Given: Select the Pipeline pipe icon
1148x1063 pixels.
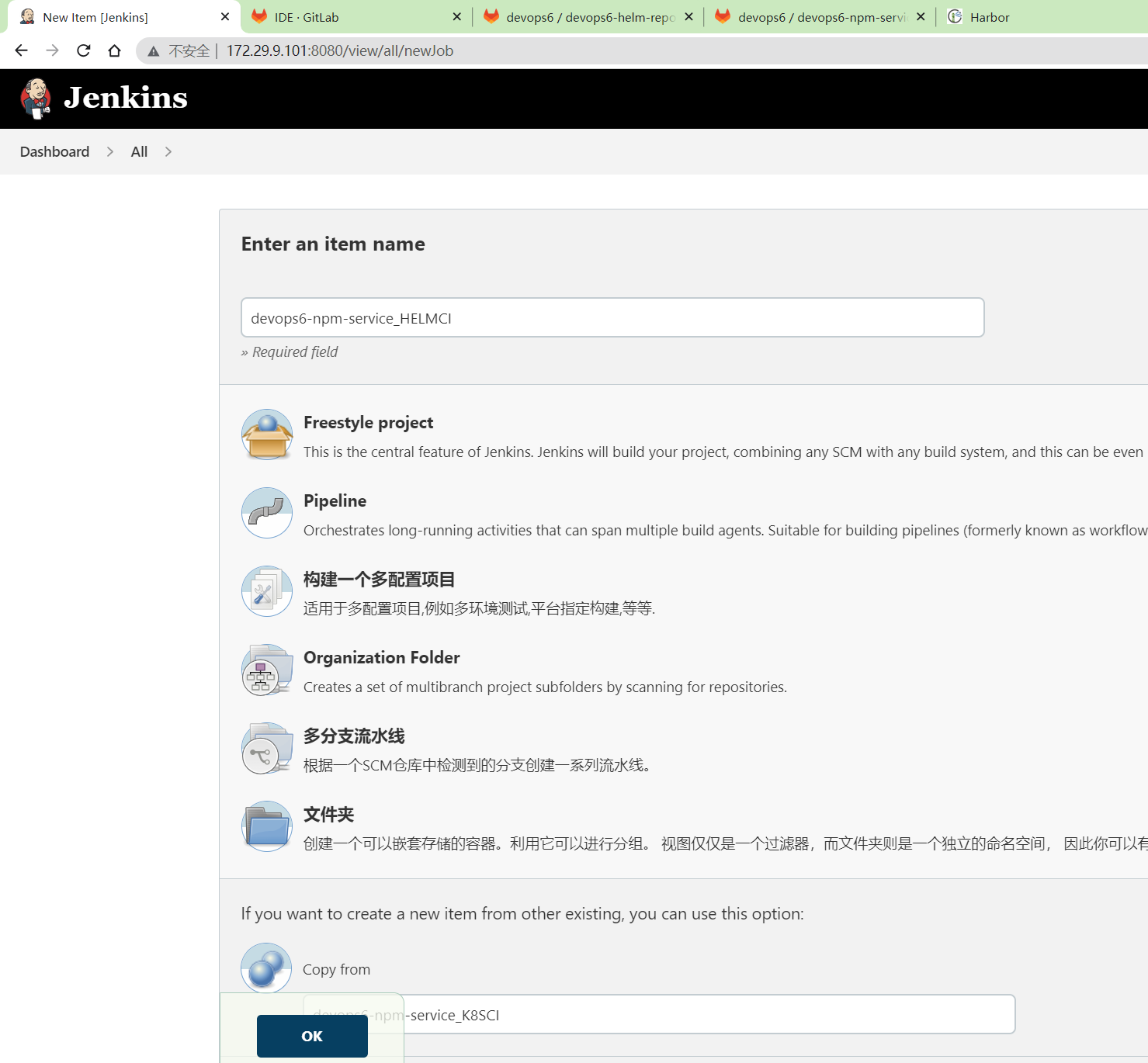Looking at the screenshot, I should (267, 513).
